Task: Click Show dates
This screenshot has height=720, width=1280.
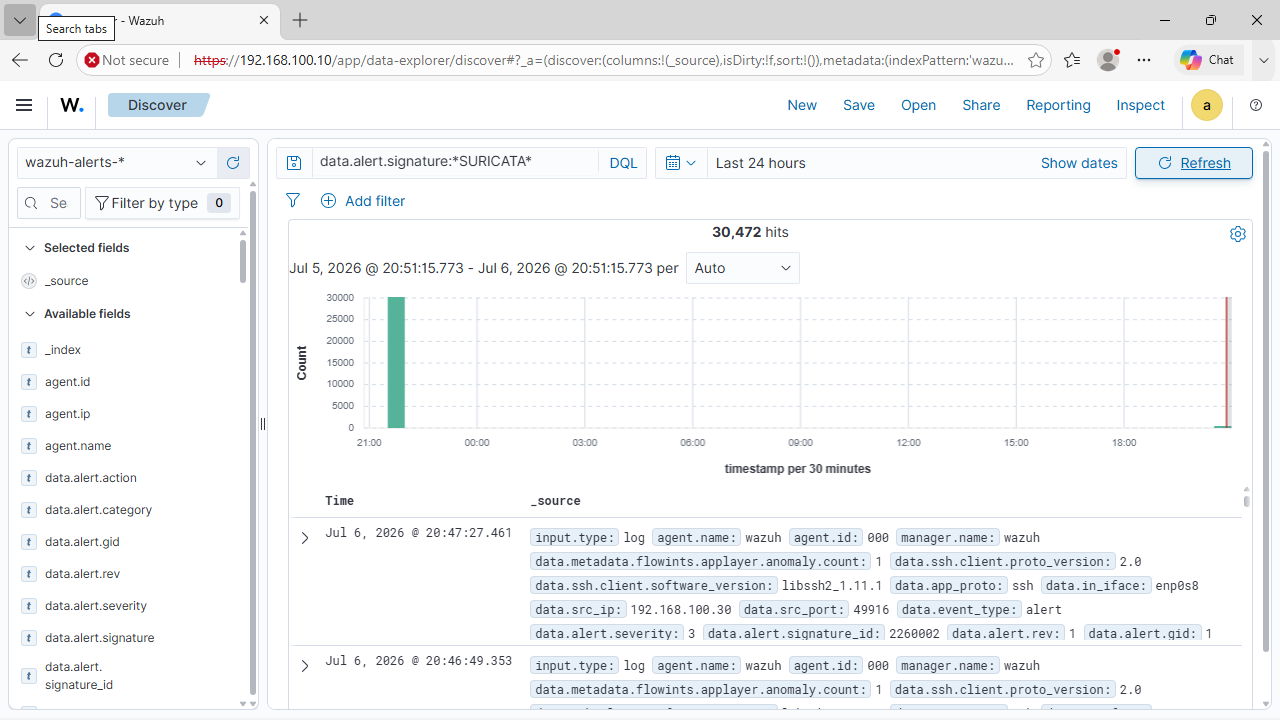Action: point(1079,163)
